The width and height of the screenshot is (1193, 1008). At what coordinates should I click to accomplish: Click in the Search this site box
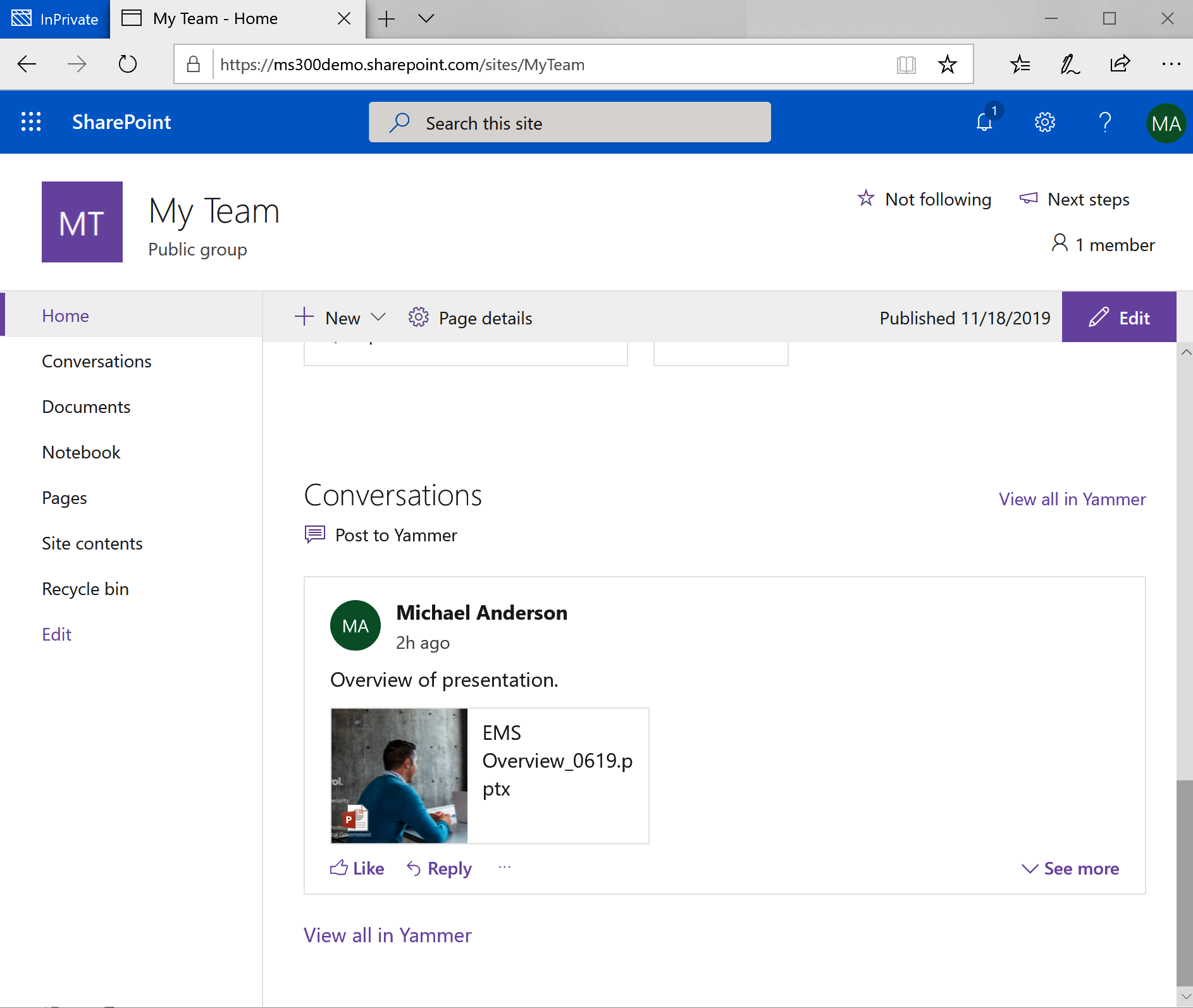(569, 122)
